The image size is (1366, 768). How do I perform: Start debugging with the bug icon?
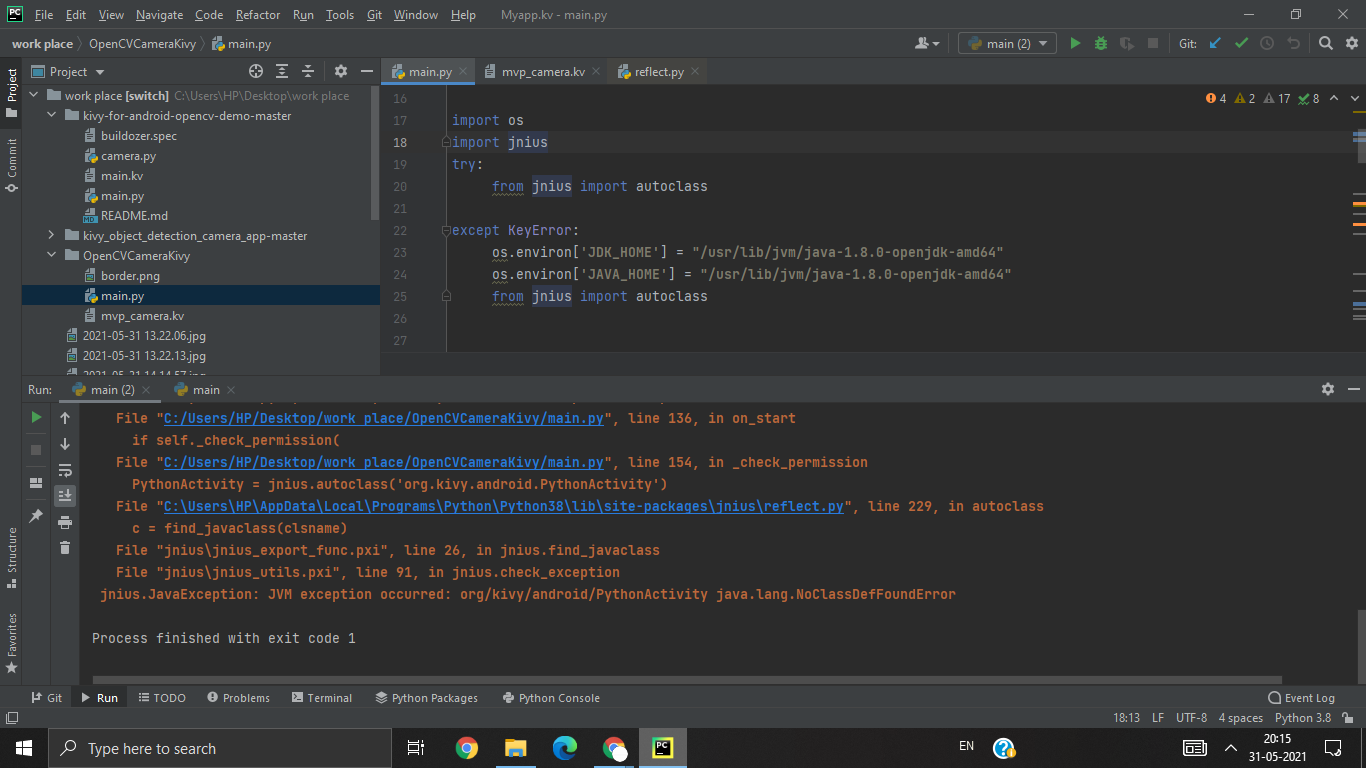pyautogui.click(x=1100, y=43)
